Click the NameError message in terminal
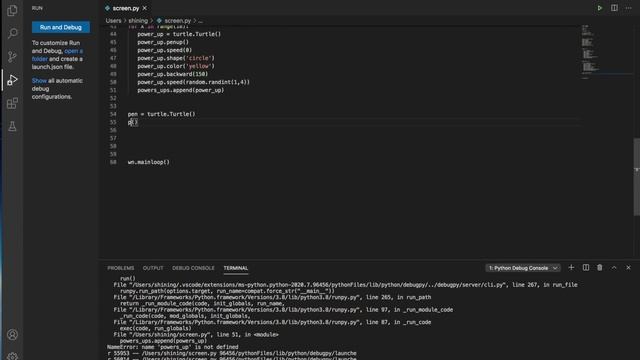The width and height of the screenshot is (640, 360). point(173,347)
